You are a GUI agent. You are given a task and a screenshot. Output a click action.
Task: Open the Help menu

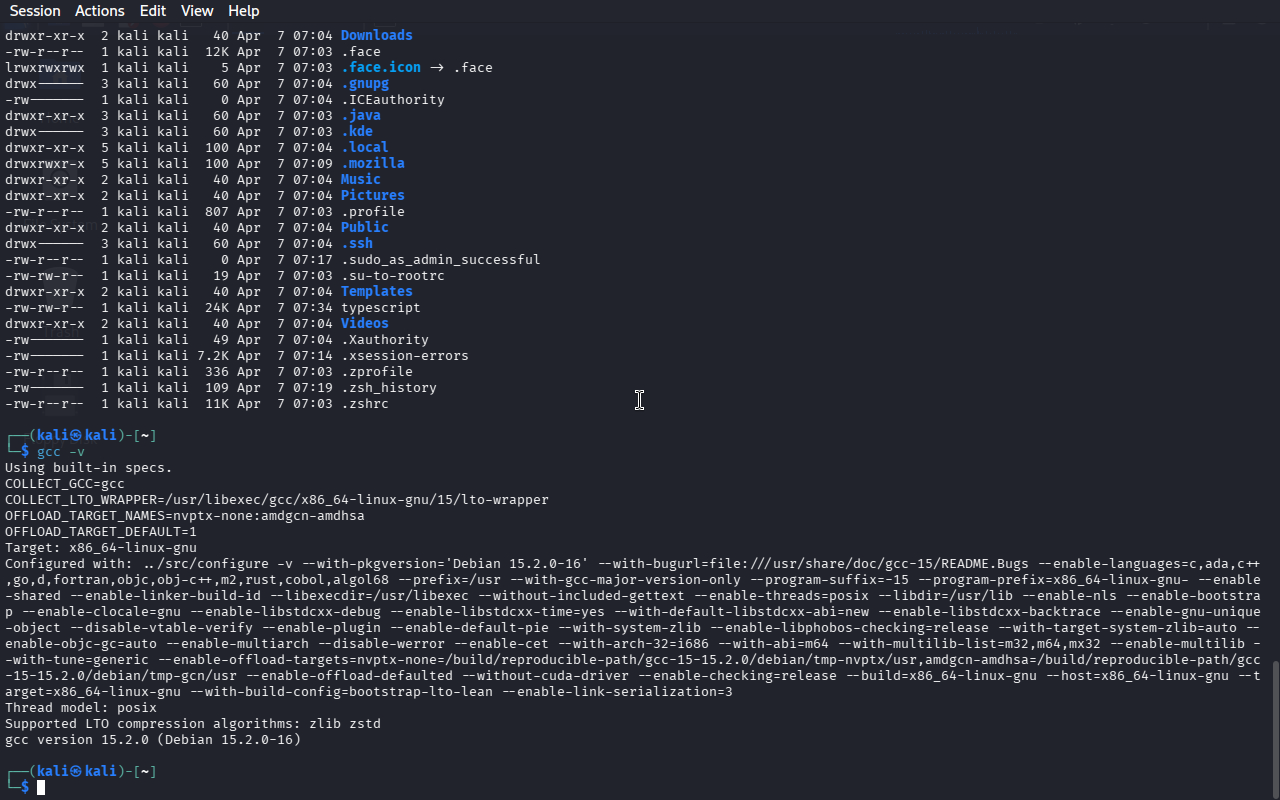pyautogui.click(x=244, y=11)
